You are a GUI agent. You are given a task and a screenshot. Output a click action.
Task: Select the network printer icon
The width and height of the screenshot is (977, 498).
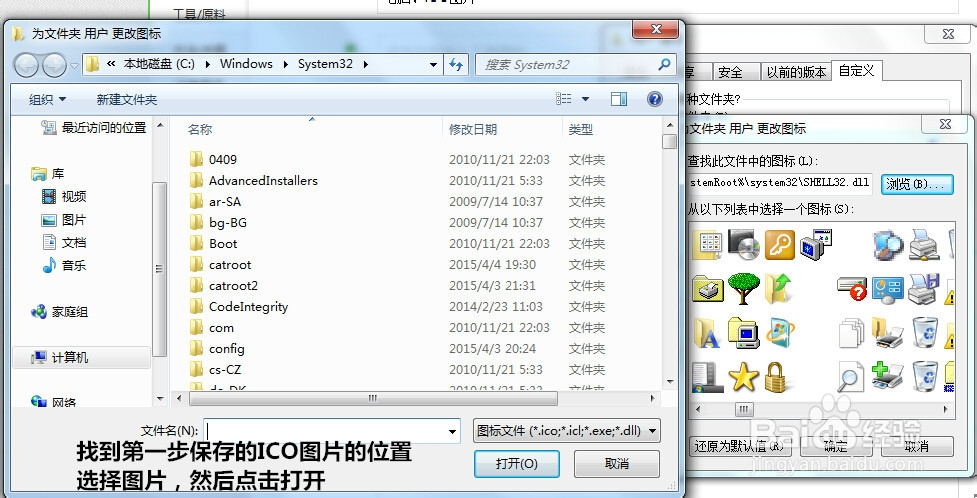(x=925, y=245)
